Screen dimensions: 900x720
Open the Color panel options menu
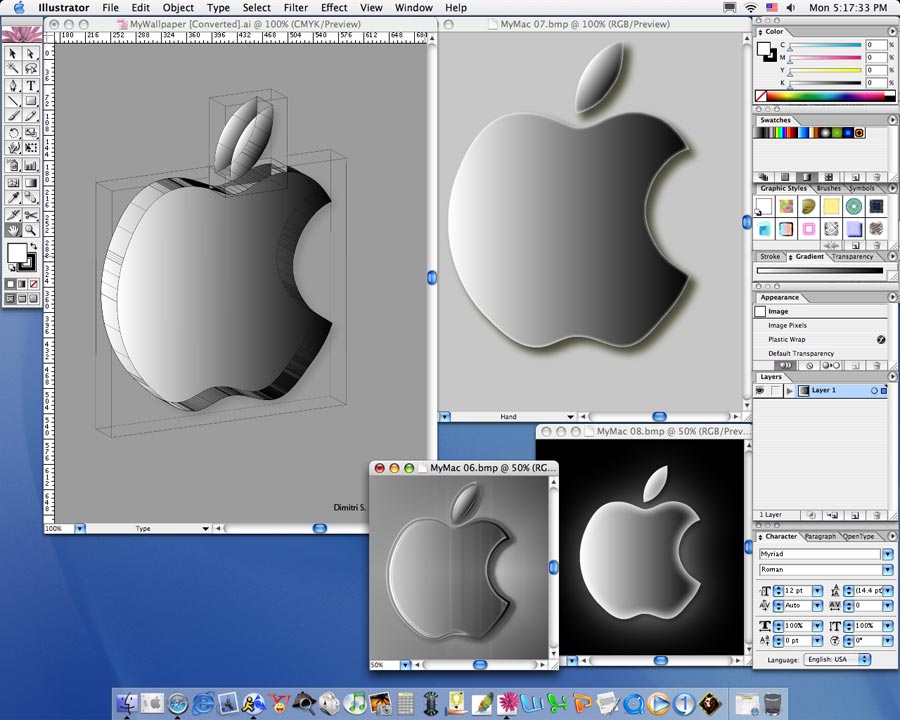tap(893, 32)
